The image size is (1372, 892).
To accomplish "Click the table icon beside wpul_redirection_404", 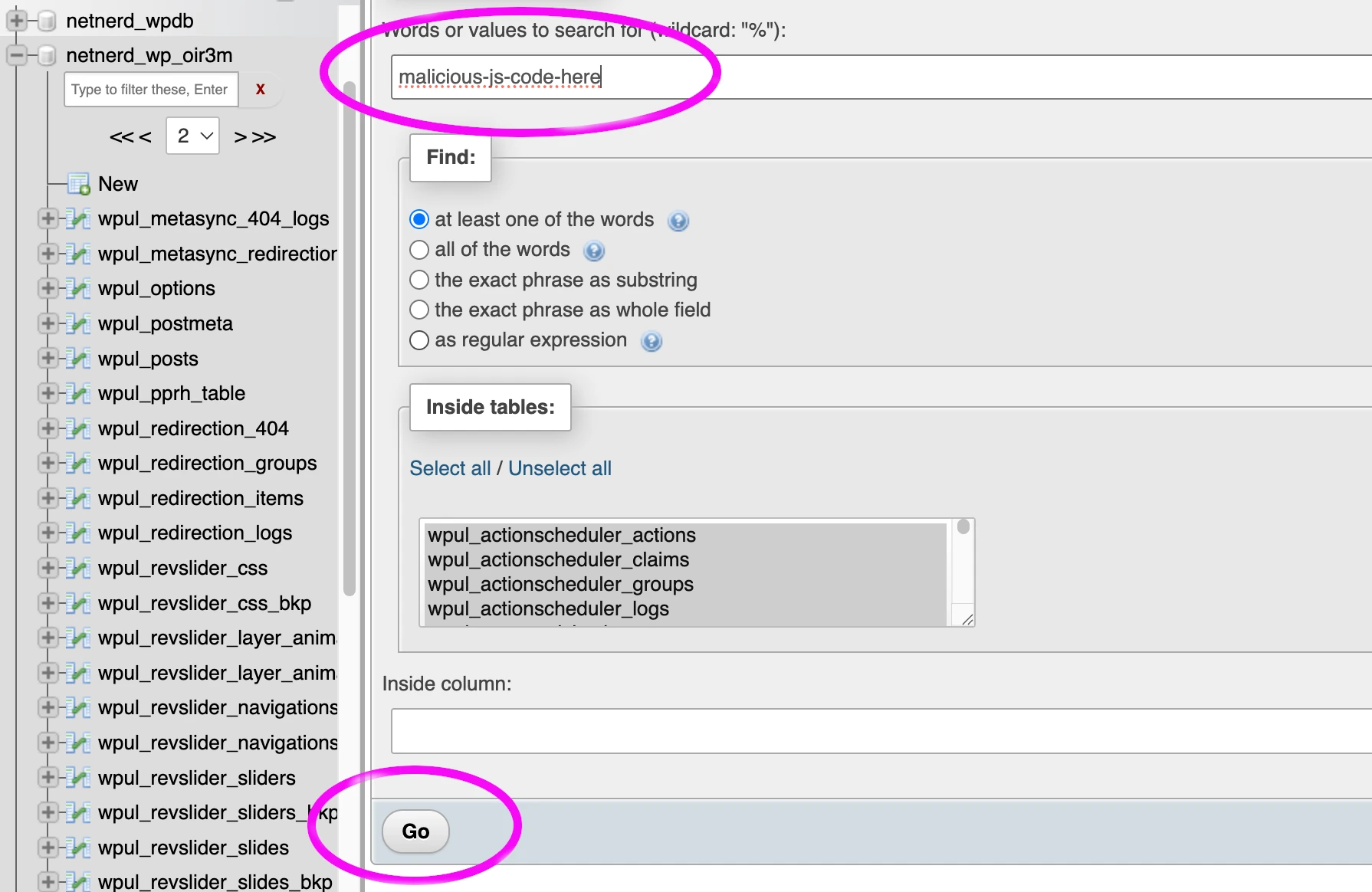I will (79, 428).
